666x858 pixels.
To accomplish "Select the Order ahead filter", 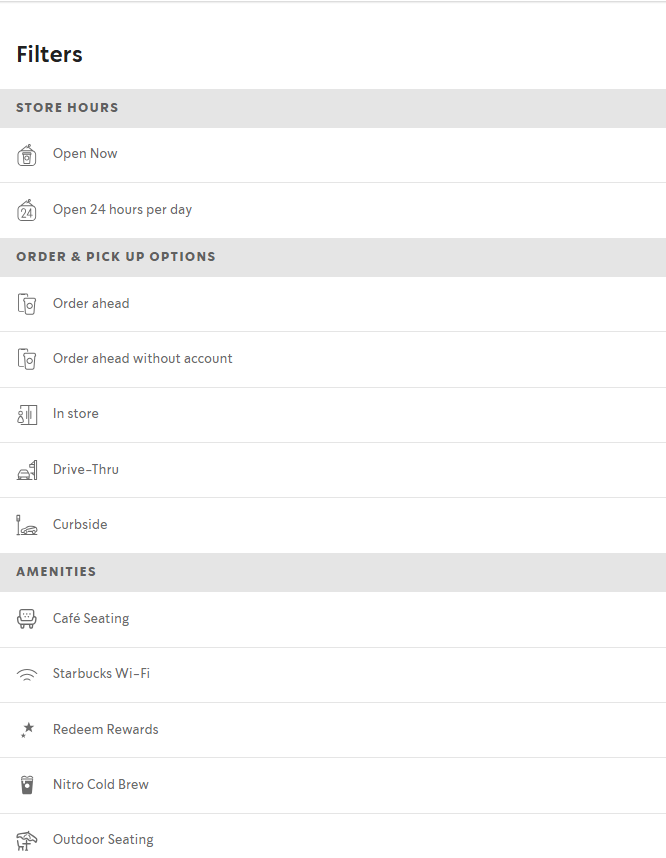I will coord(91,304).
